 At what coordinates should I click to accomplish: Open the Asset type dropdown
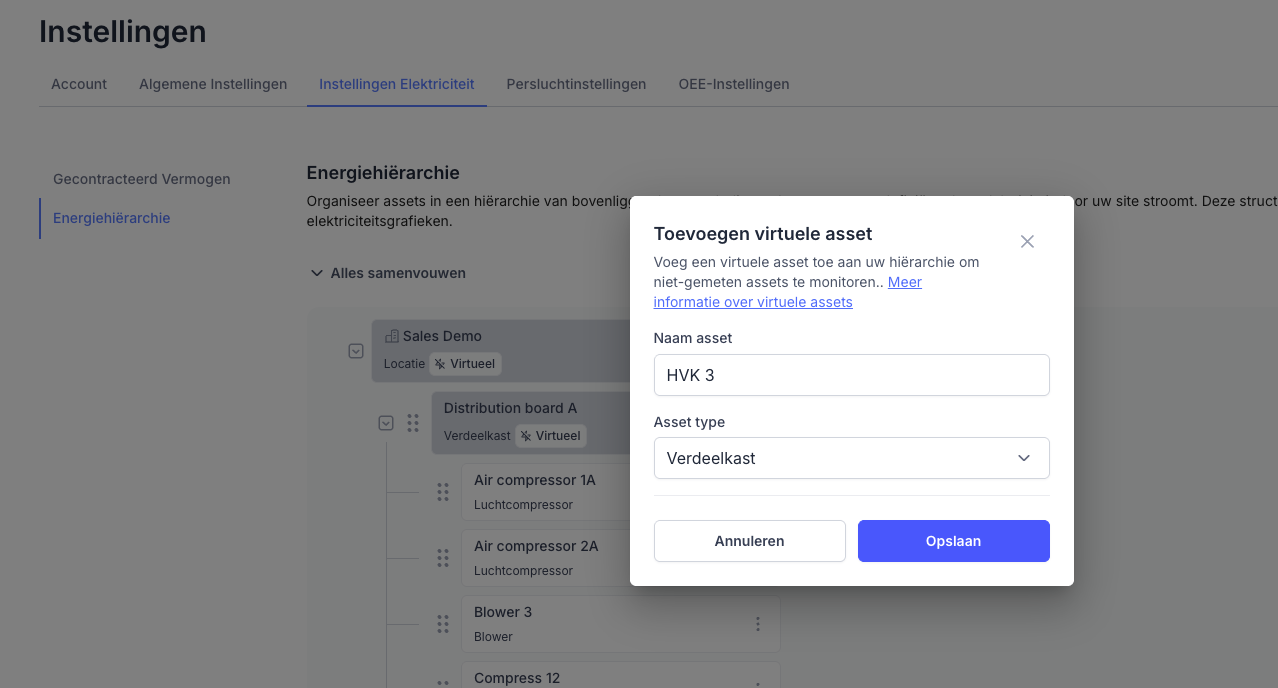[x=851, y=458]
